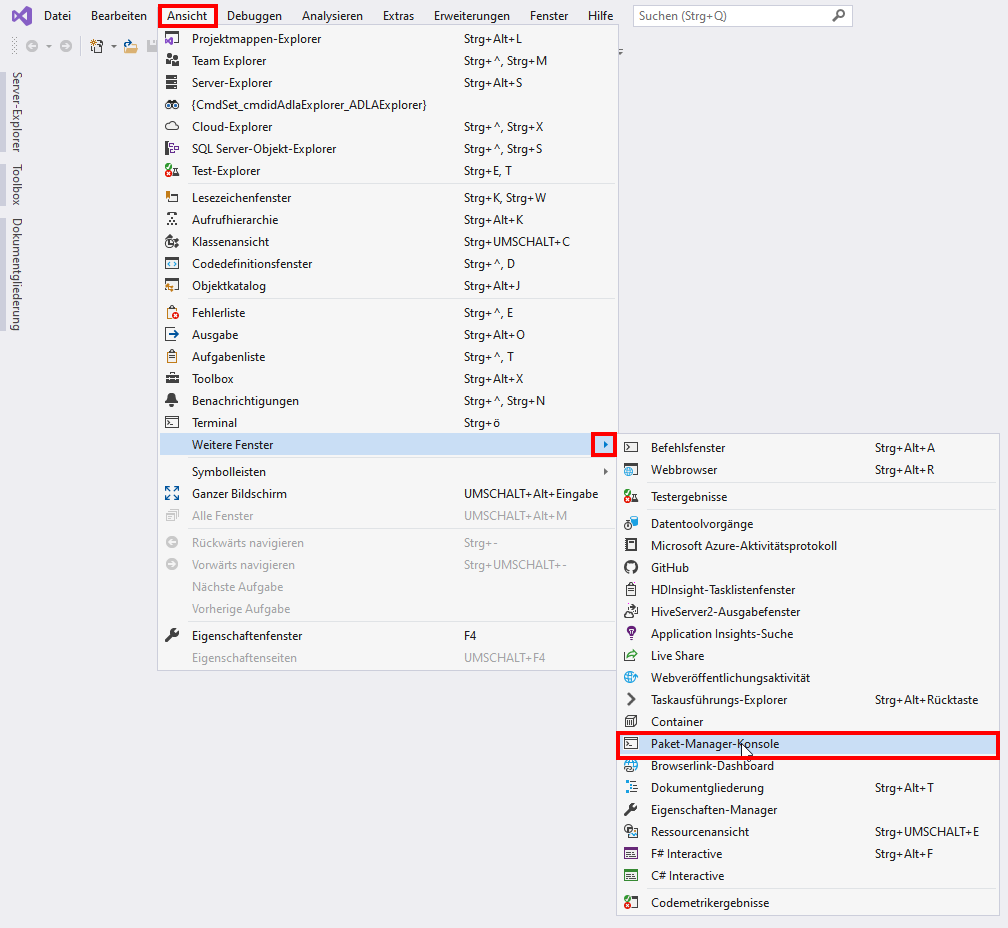Click the Application Insights-Suche lightbulb icon
The width and height of the screenshot is (1008, 928).
[631, 634]
